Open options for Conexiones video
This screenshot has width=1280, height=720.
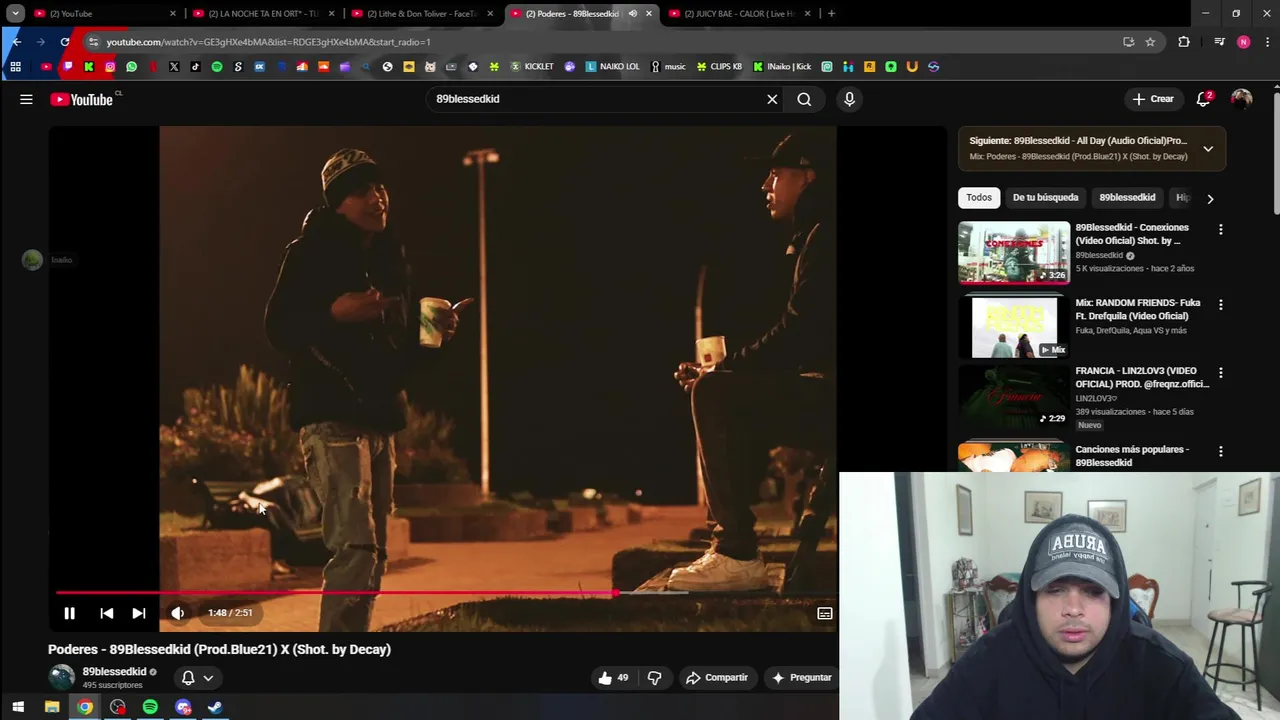coord(1220,230)
